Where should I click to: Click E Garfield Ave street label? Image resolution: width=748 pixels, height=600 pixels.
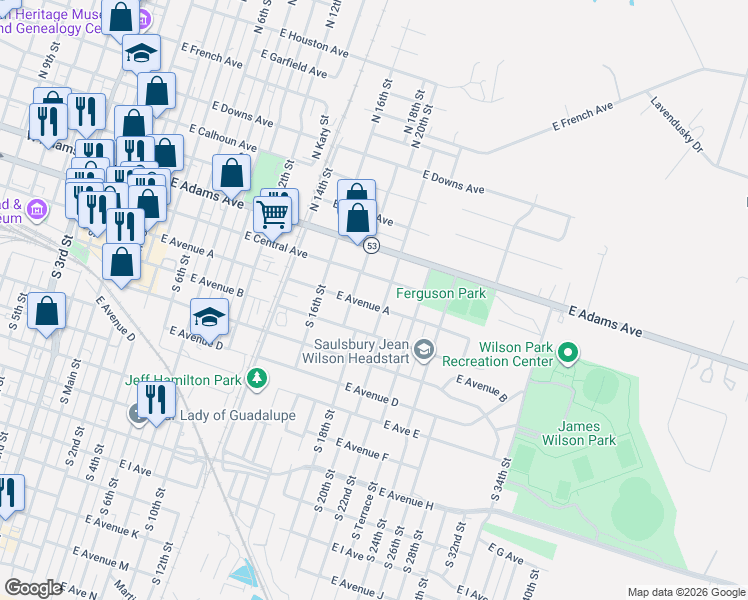pyautogui.click(x=294, y=63)
